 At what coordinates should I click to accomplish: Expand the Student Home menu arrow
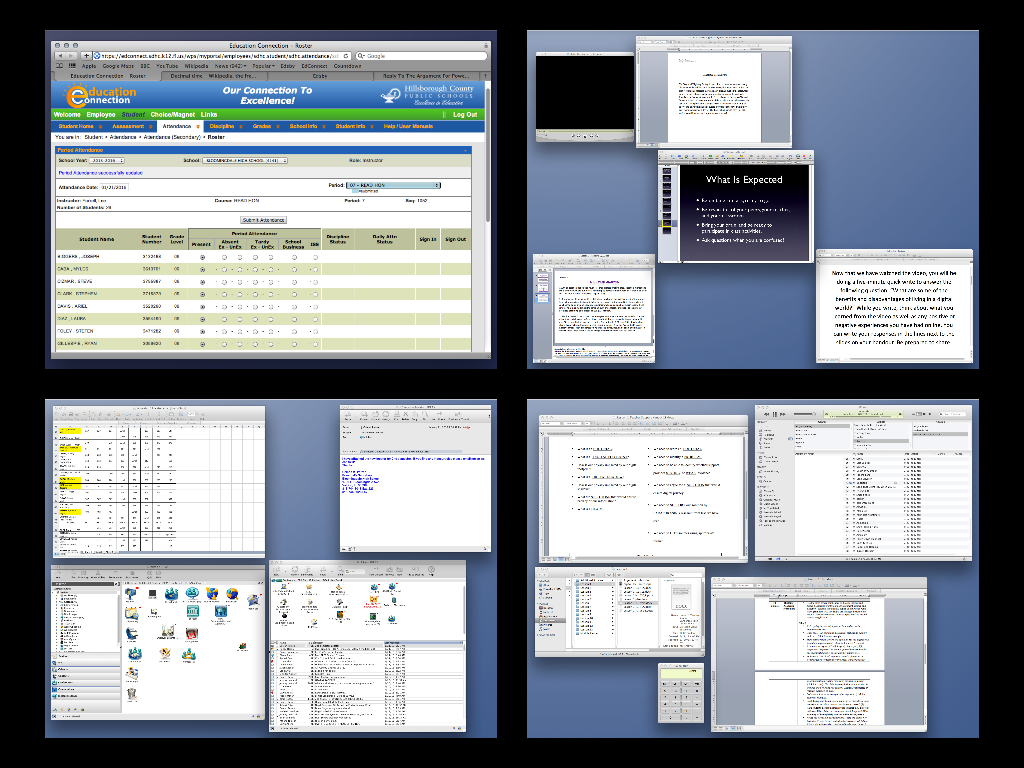(100, 127)
